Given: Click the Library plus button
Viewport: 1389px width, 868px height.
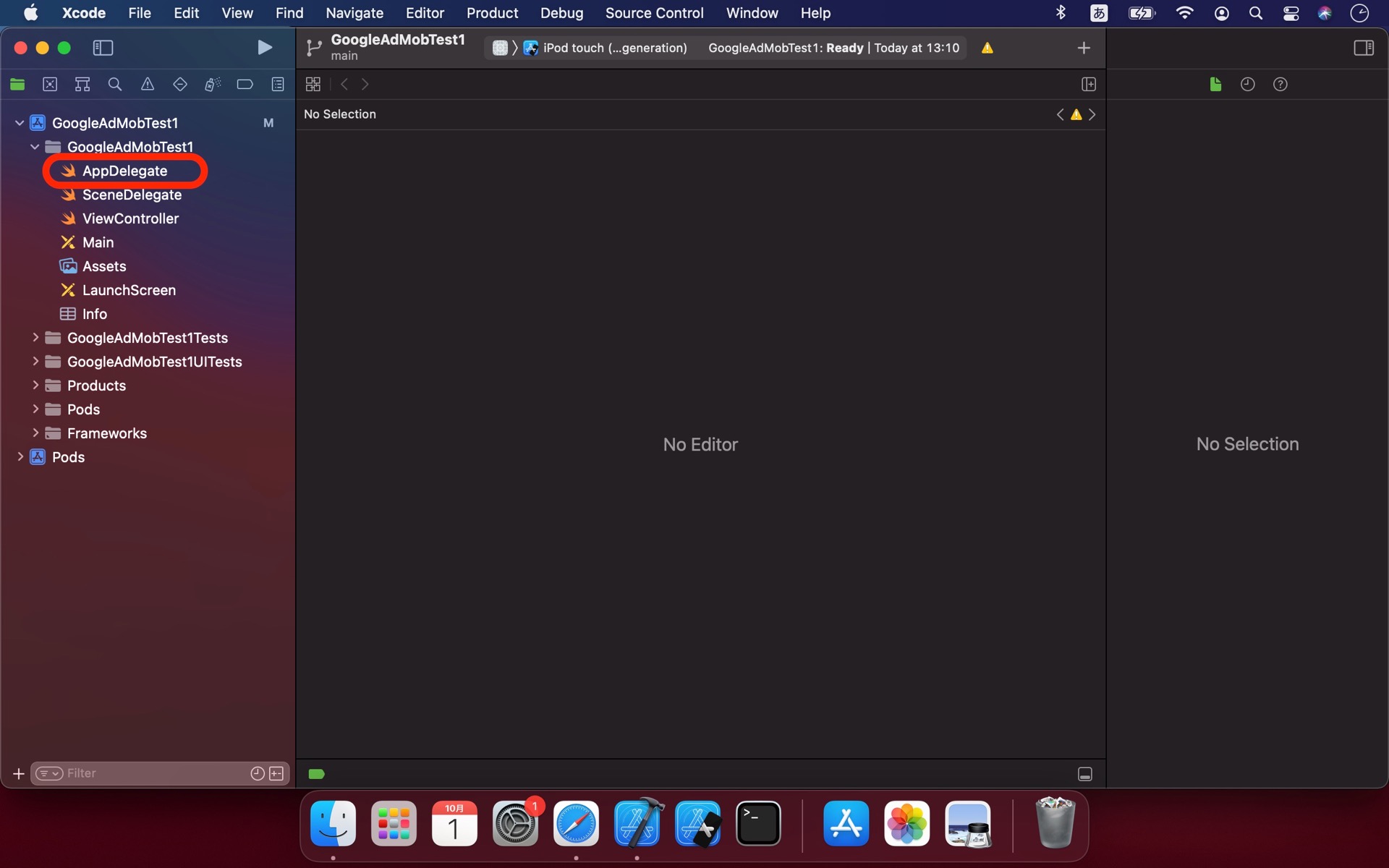Looking at the screenshot, I should pos(1084,48).
